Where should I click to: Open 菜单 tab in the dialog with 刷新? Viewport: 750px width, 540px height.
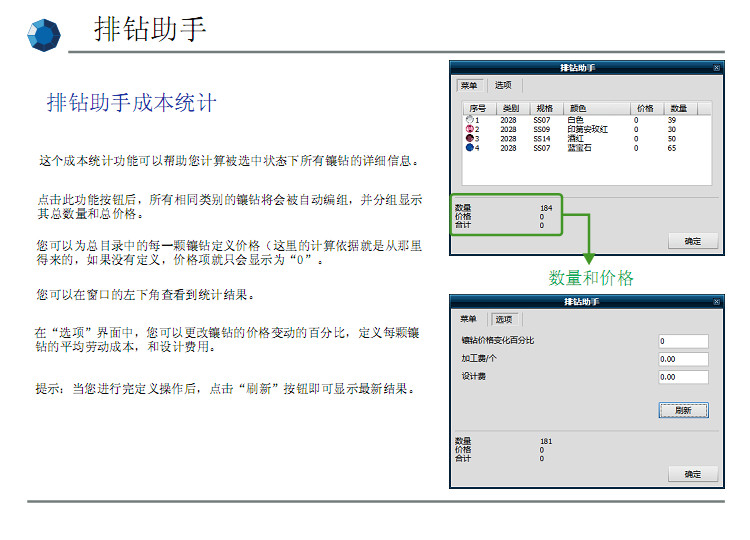(468, 320)
